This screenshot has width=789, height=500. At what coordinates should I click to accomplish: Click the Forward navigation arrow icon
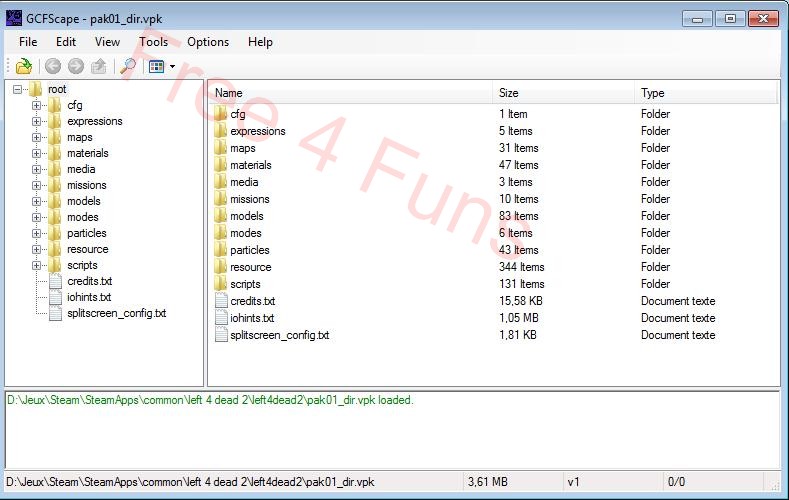(x=75, y=67)
